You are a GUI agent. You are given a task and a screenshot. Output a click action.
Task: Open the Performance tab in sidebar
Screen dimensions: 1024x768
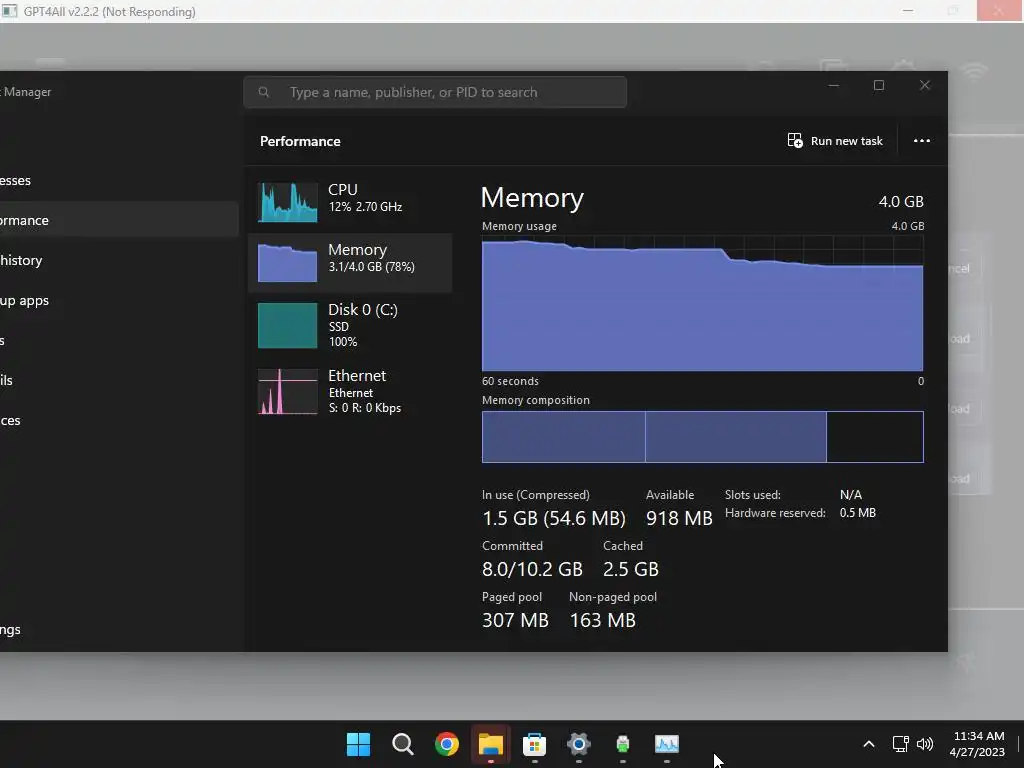point(118,220)
